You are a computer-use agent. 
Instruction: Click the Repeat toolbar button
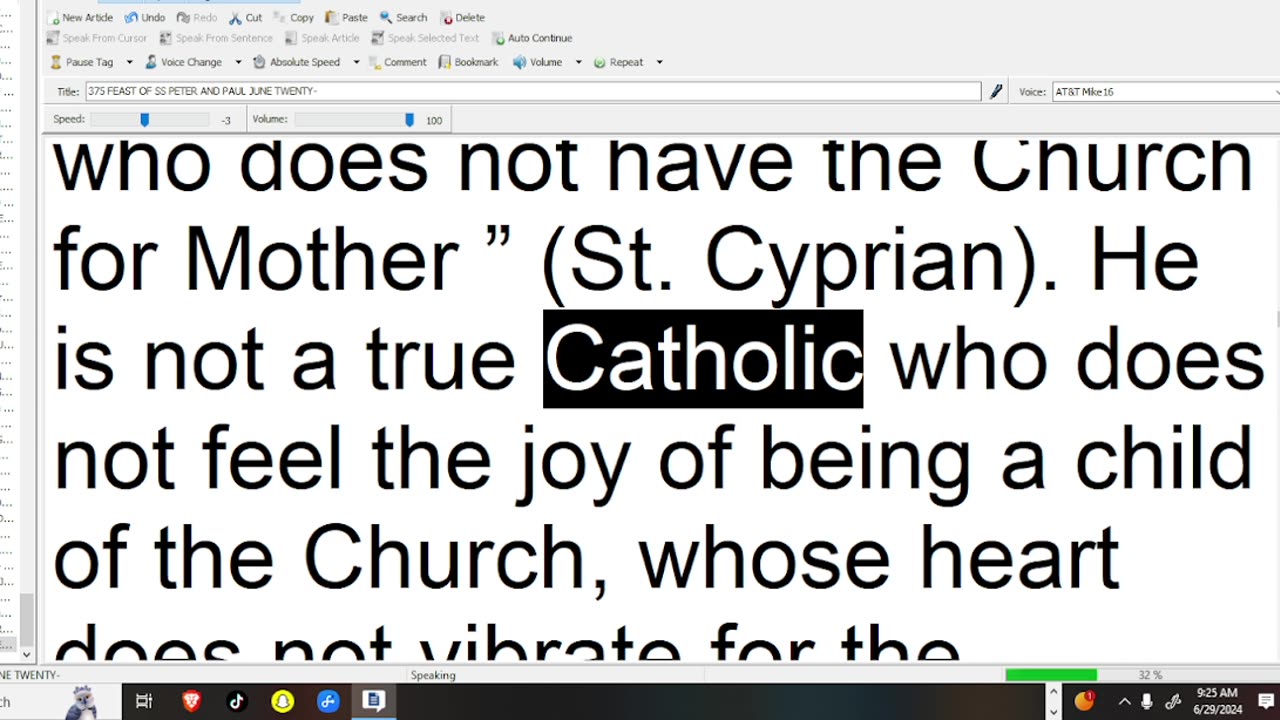(x=619, y=62)
